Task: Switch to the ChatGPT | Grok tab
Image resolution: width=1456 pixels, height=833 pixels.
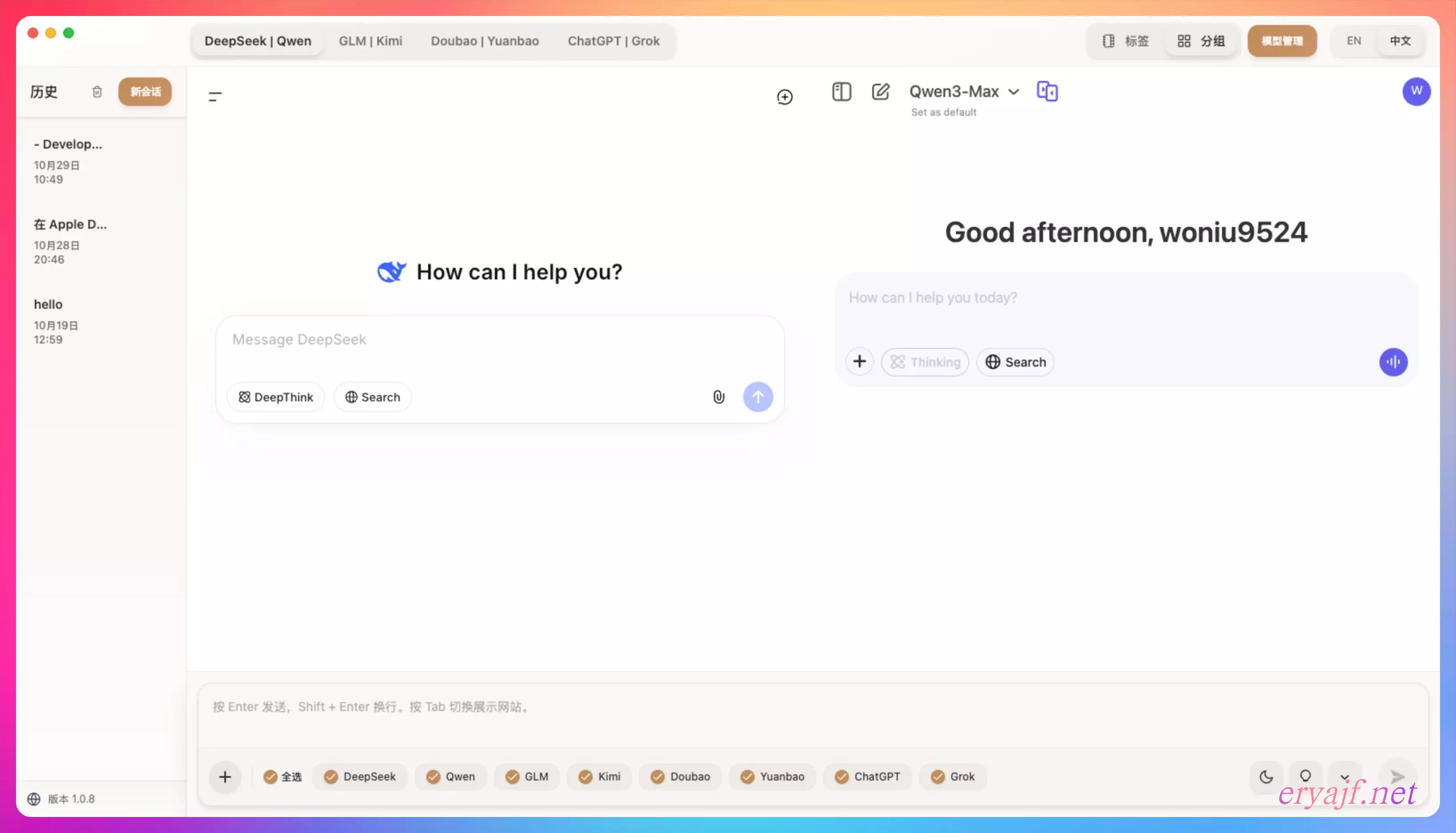Action: [613, 41]
